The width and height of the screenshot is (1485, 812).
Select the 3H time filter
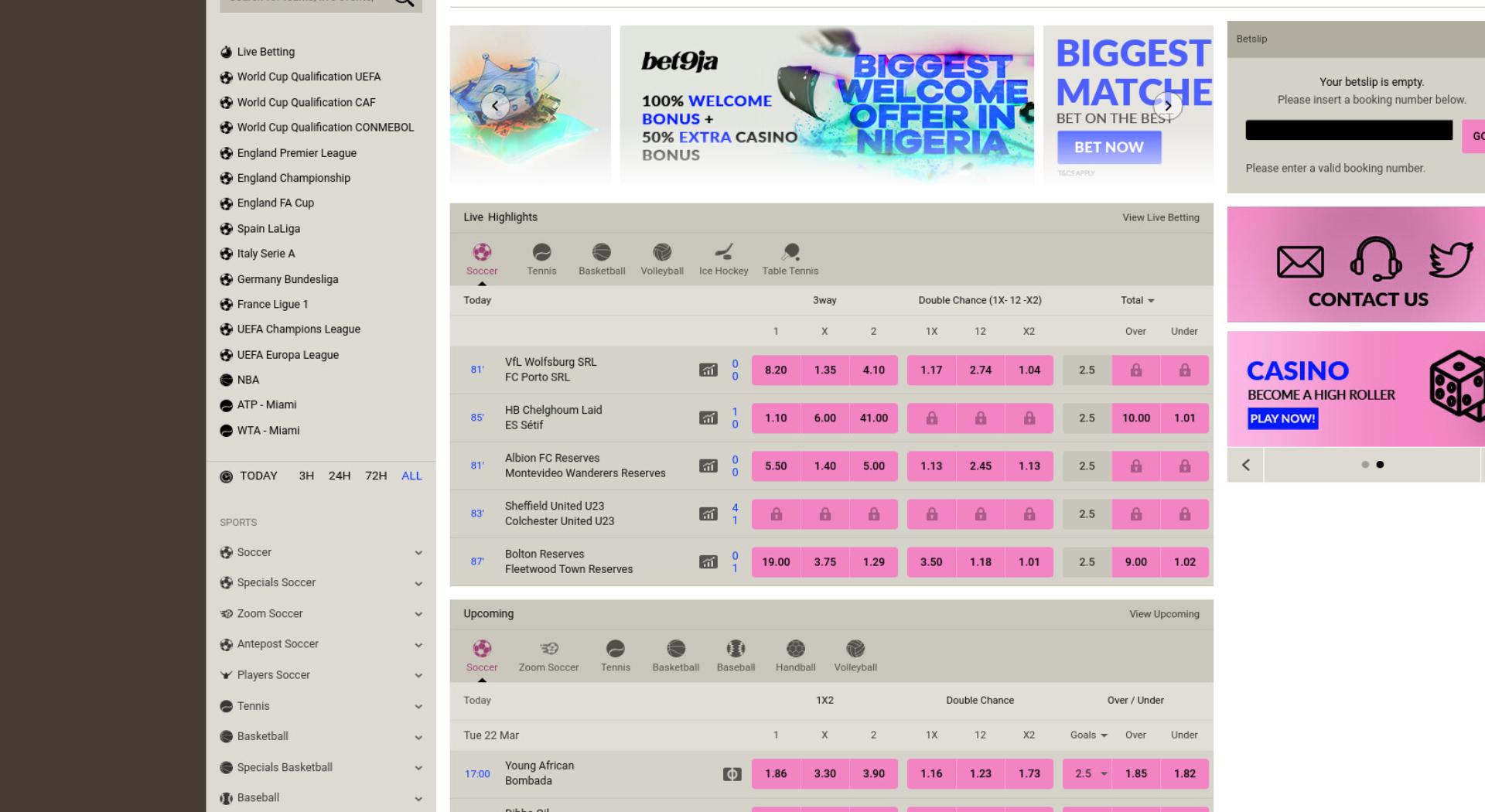(306, 476)
